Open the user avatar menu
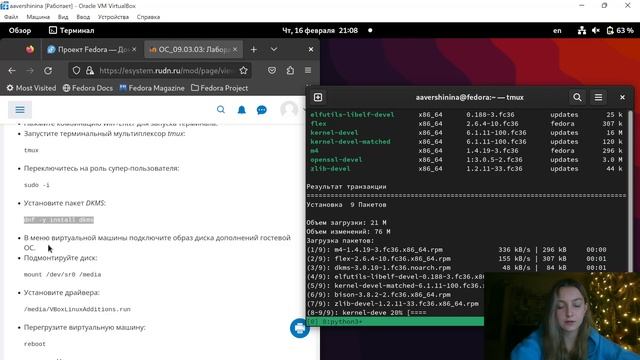The image size is (640, 360). 289,109
